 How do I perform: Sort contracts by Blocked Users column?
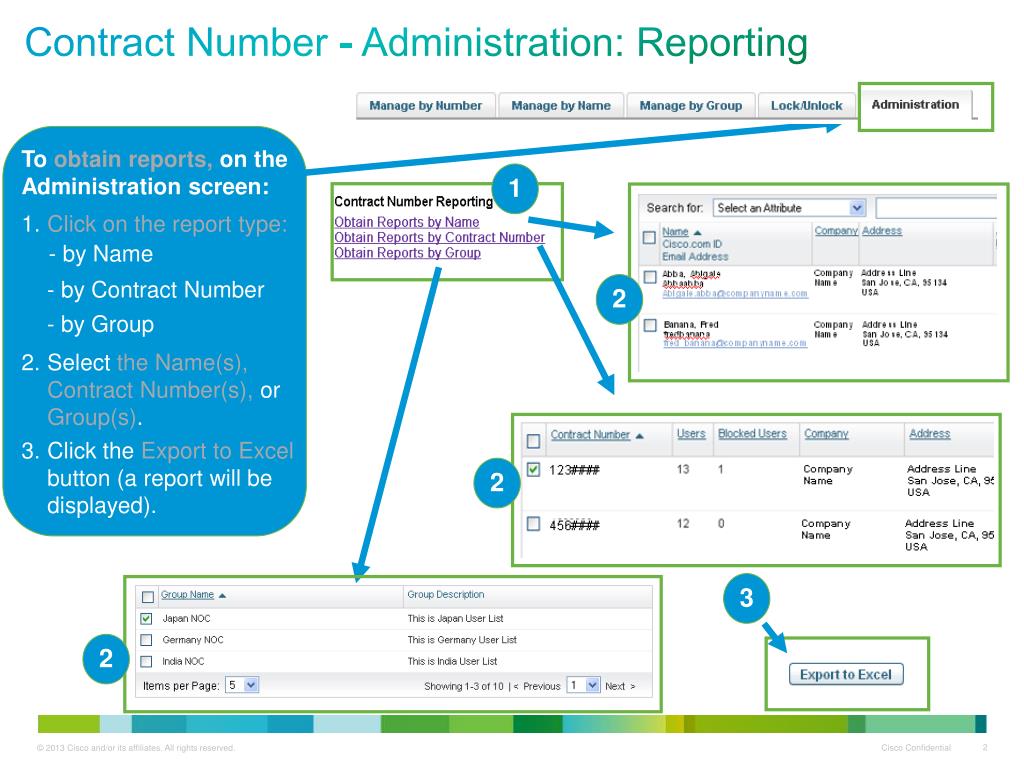pyautogui.click(x=752, y=434)
